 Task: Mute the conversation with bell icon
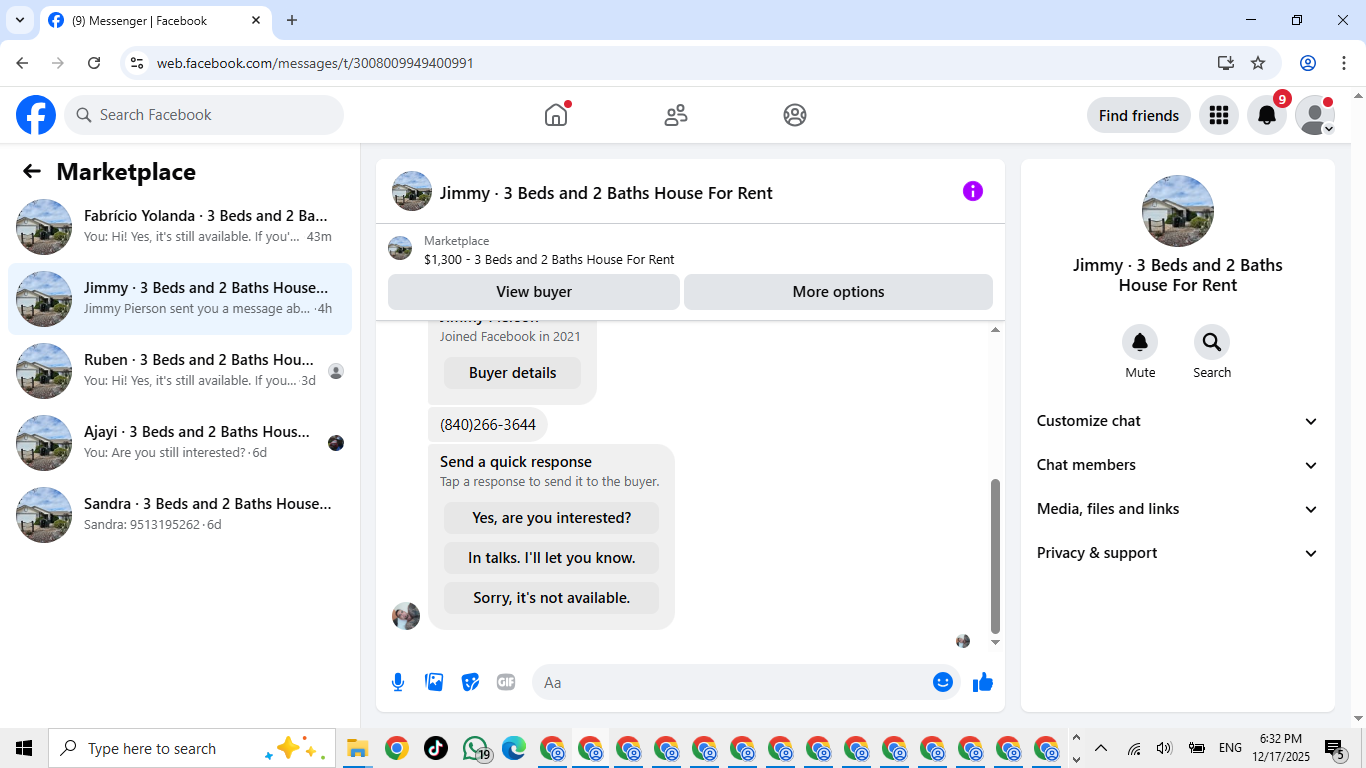pos(1140,343)
